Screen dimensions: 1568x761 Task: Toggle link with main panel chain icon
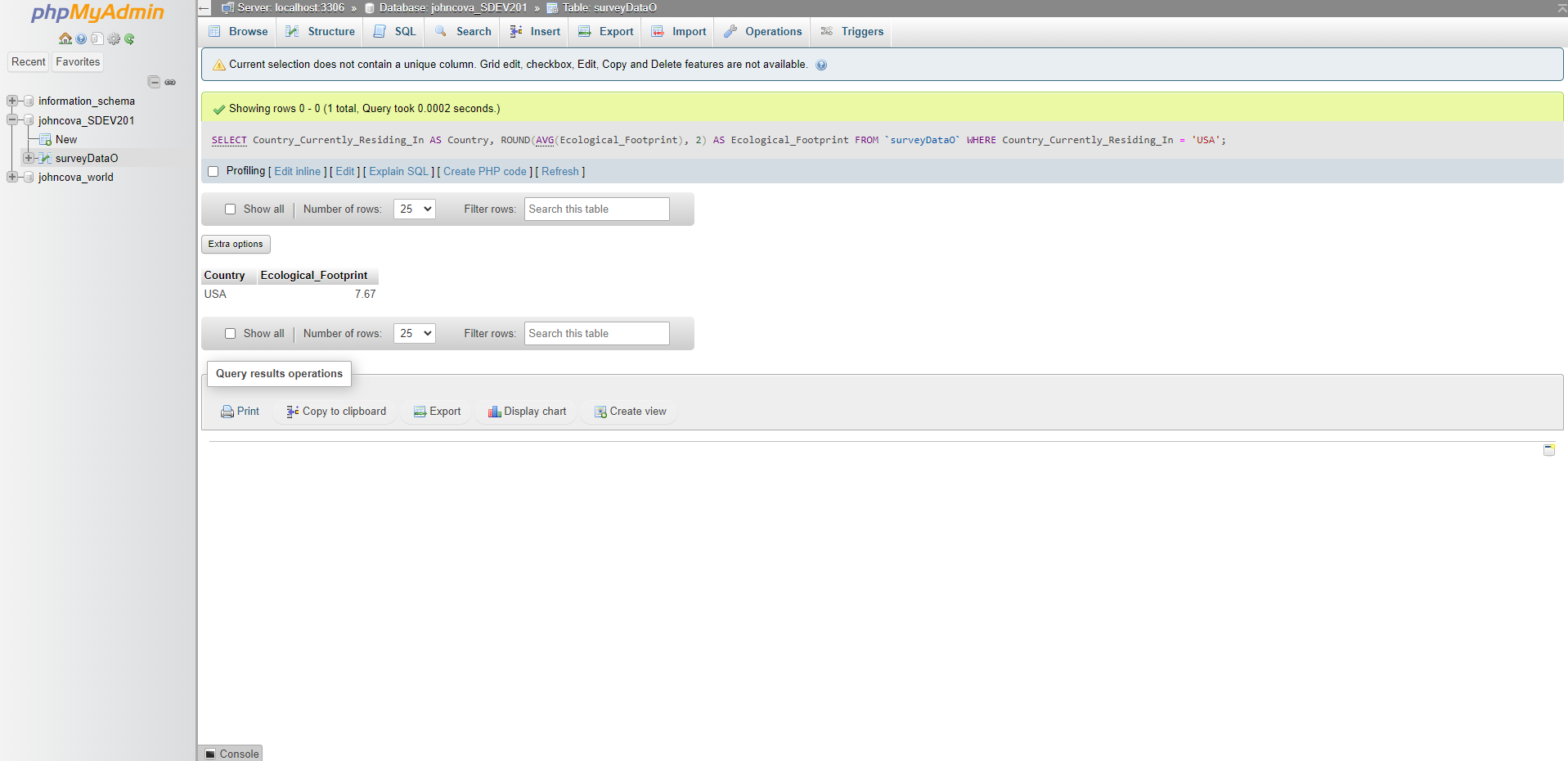pos(170,82)
